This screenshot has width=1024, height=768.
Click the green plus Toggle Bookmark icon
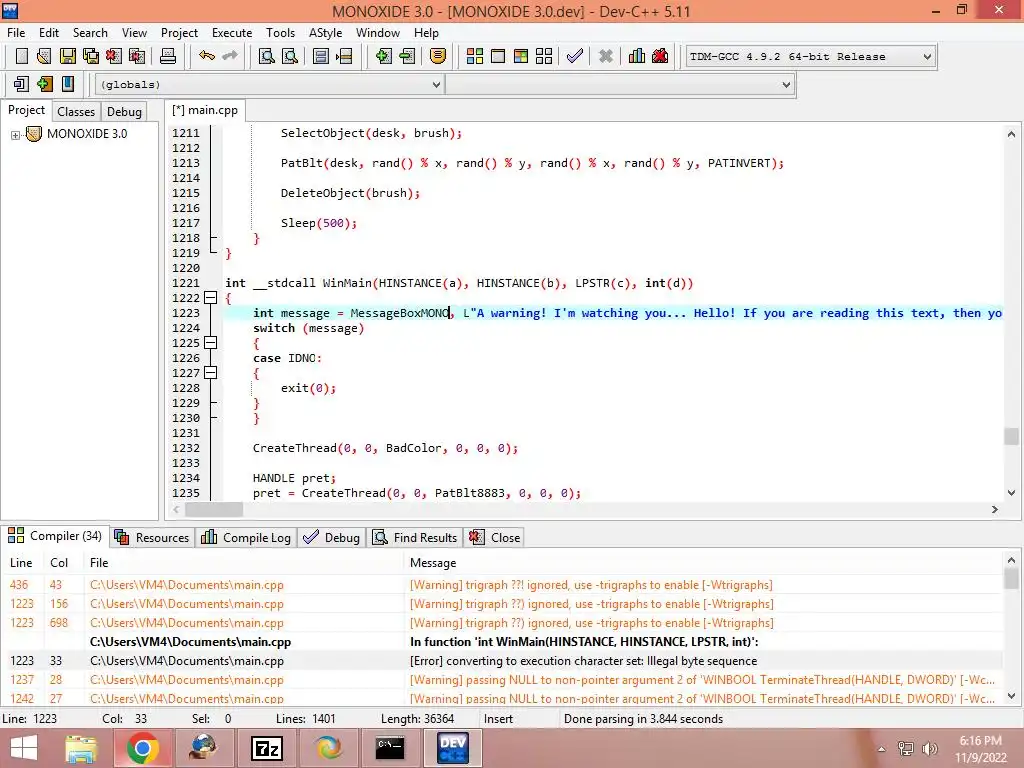pos(44,84)
